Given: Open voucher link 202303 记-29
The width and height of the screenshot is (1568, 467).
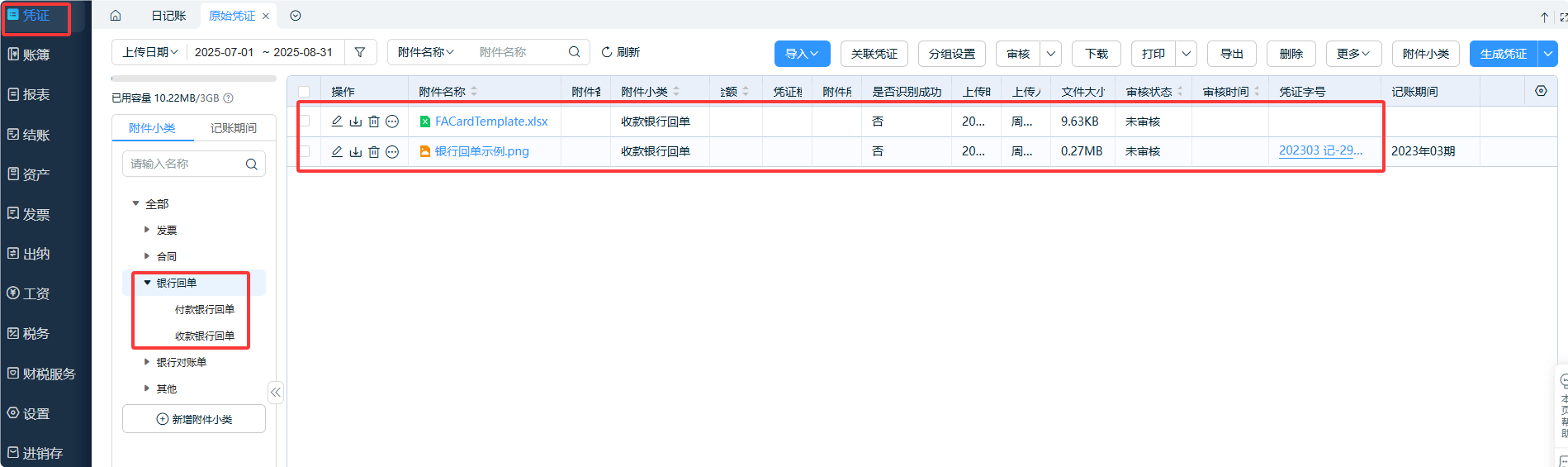Looking at the screenshot, I should pos(1319,150).
